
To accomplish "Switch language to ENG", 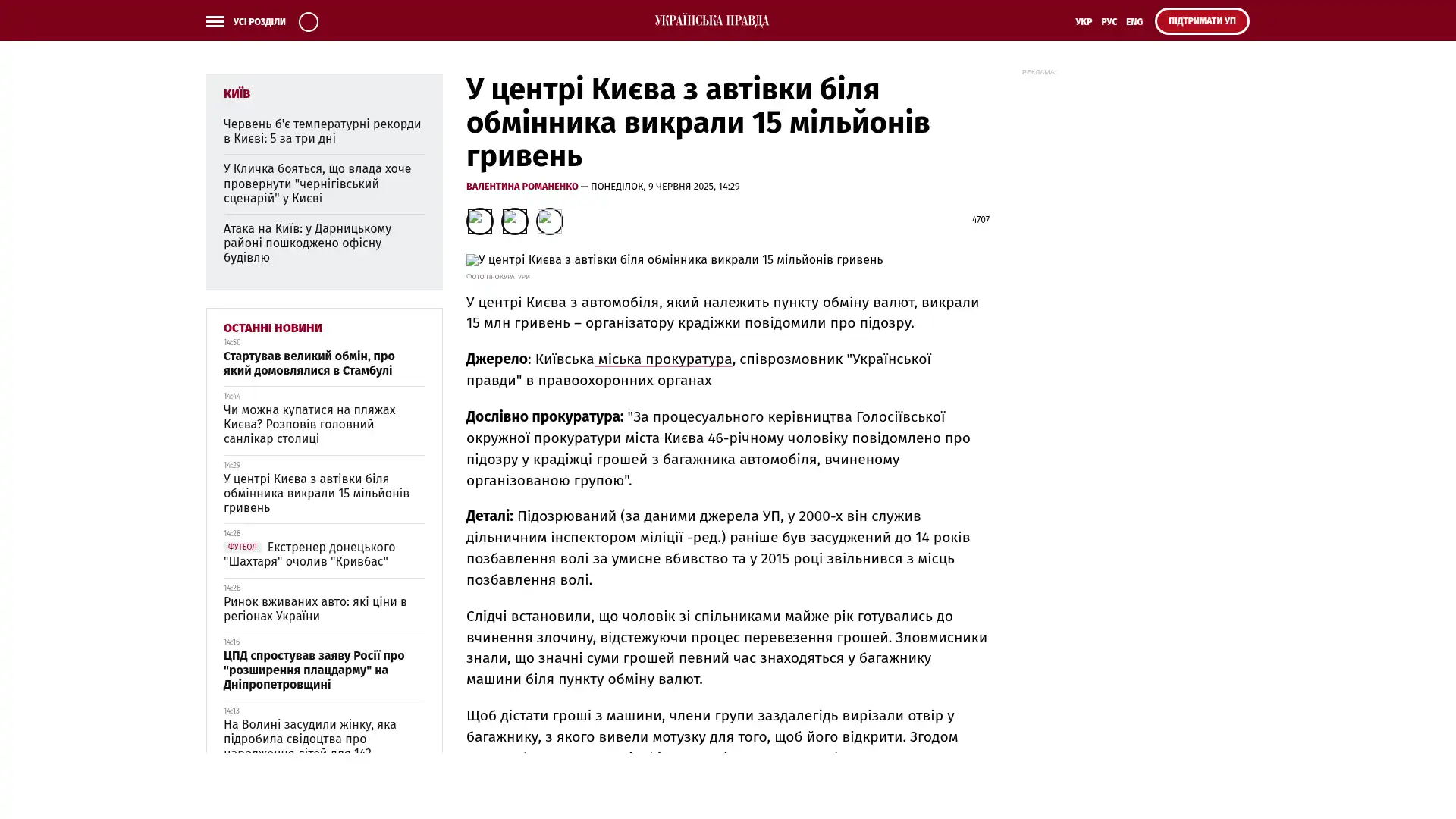I will click(1134, 22).
